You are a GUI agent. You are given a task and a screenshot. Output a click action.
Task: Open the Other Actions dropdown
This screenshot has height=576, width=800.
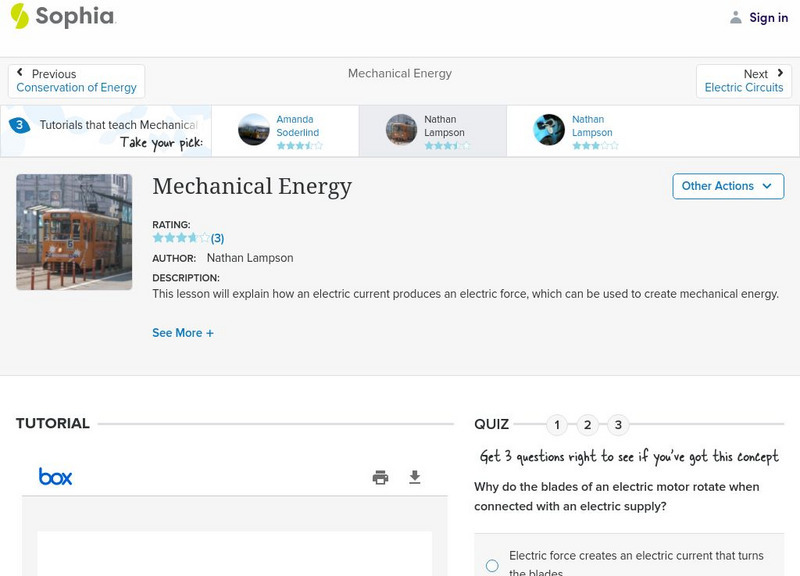tap(727, 186)
